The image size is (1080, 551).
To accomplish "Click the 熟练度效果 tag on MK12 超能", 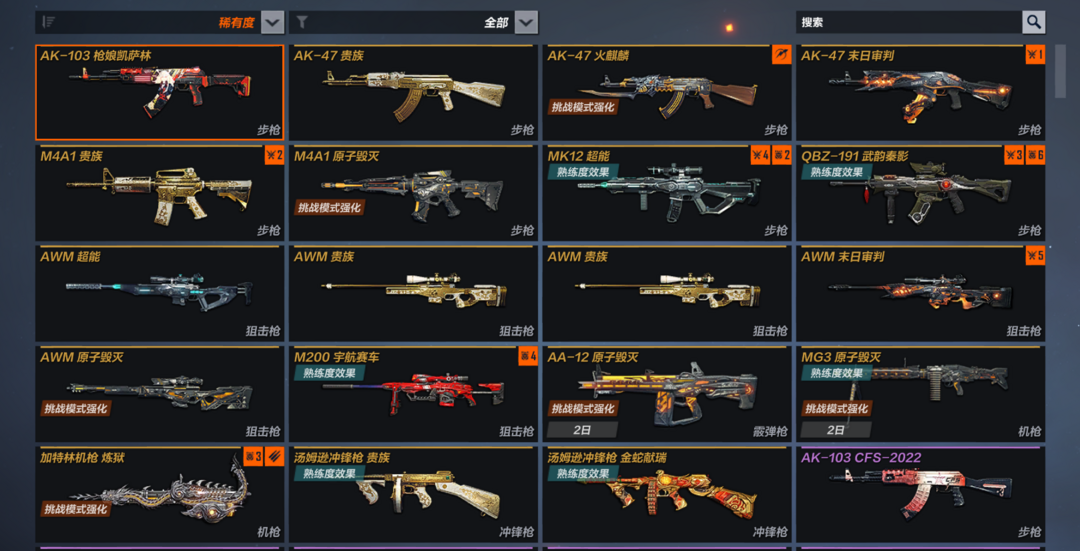I will (x=583, y=172).
